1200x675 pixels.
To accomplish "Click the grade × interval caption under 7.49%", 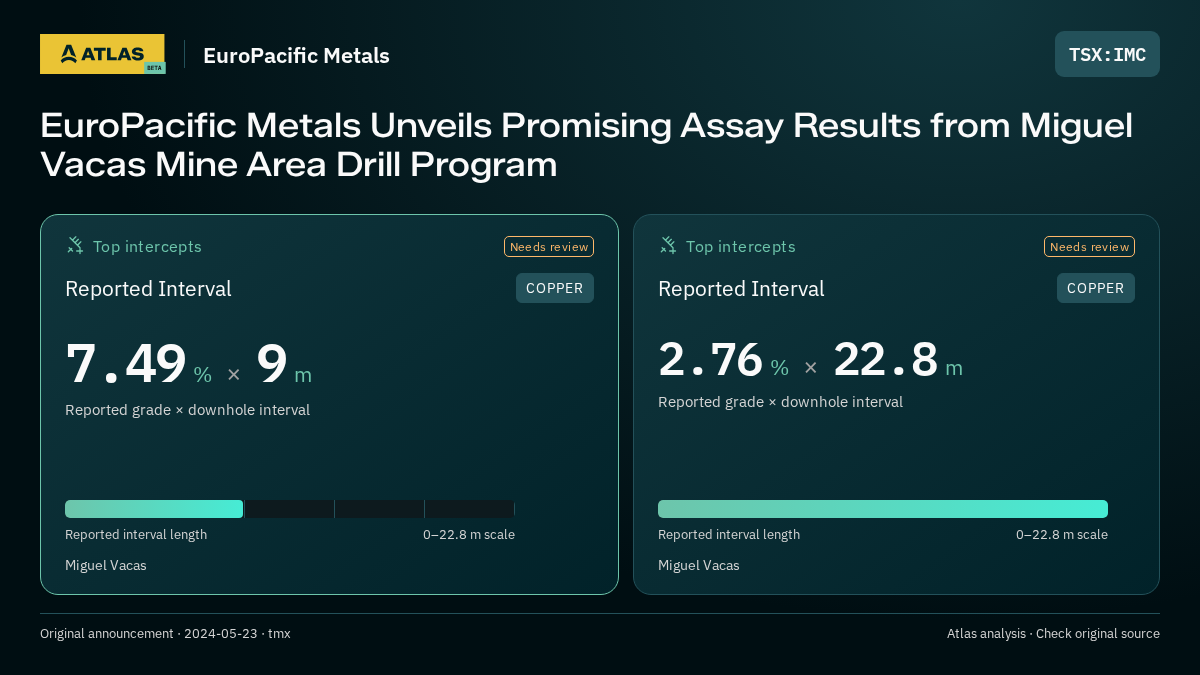I will coord(187,410).
